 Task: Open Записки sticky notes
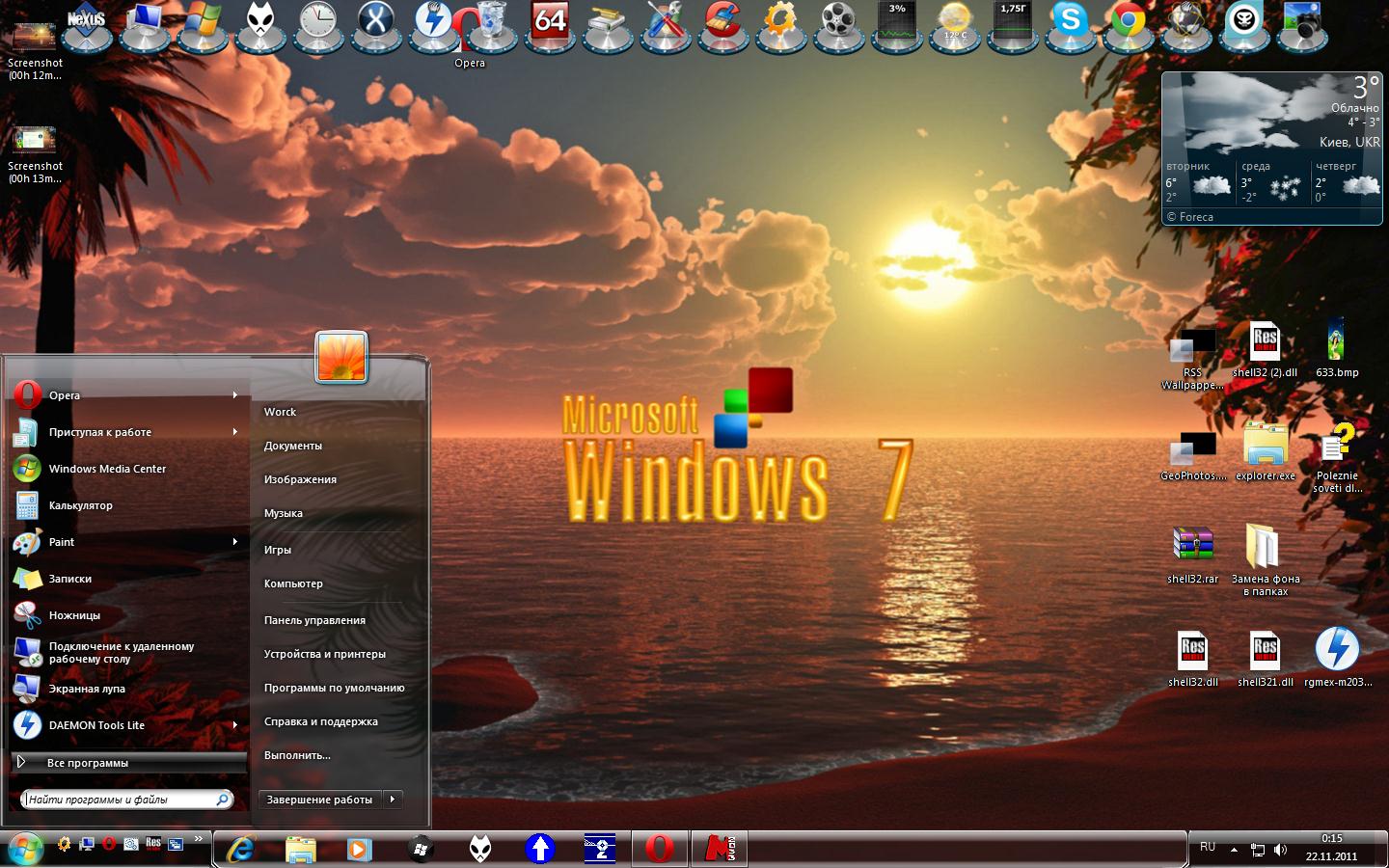pos(128,579)
